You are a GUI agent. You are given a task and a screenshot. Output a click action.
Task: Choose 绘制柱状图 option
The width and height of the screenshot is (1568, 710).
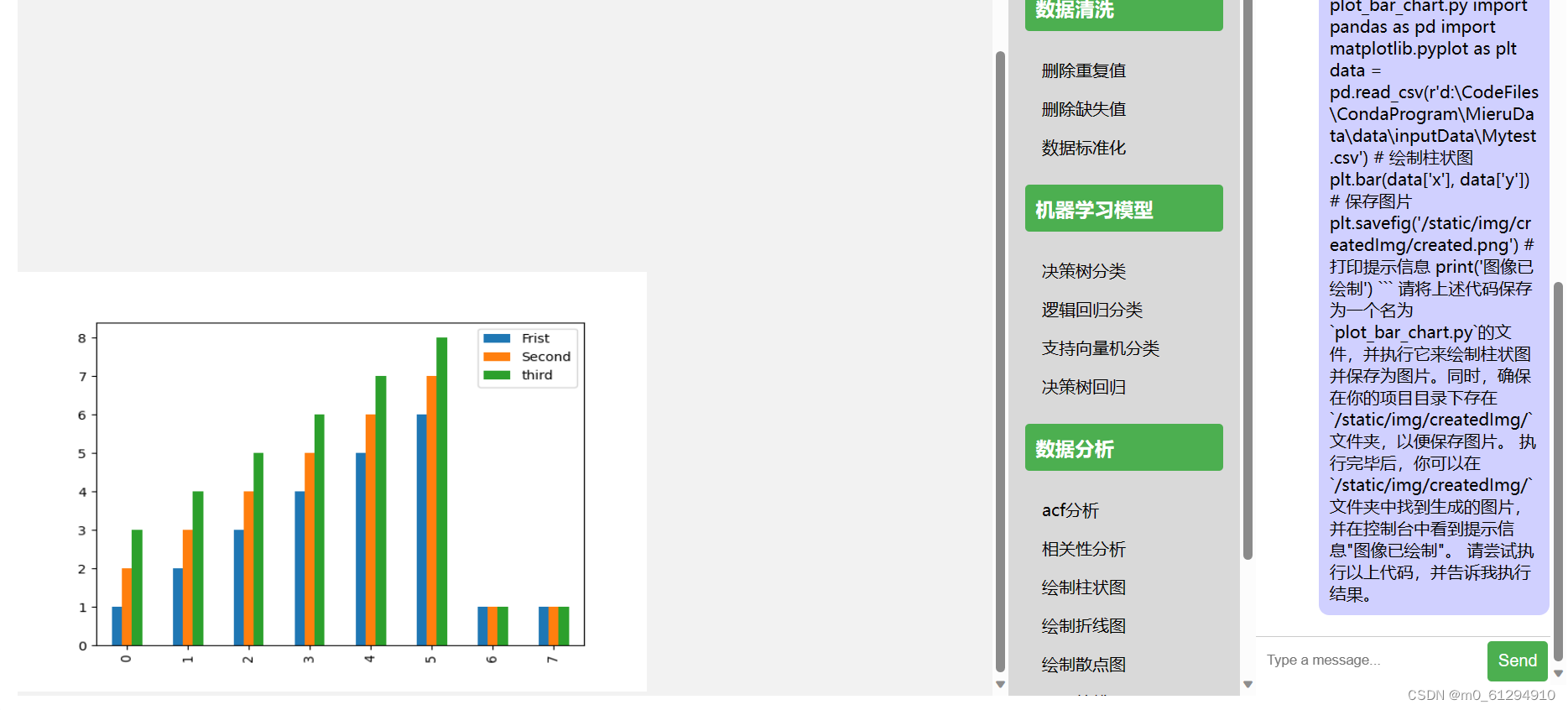click(1083, 588)
